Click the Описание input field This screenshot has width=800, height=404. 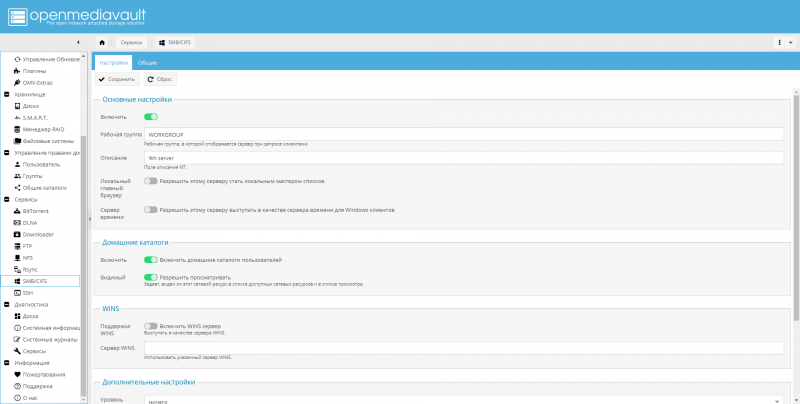[464, 158]
